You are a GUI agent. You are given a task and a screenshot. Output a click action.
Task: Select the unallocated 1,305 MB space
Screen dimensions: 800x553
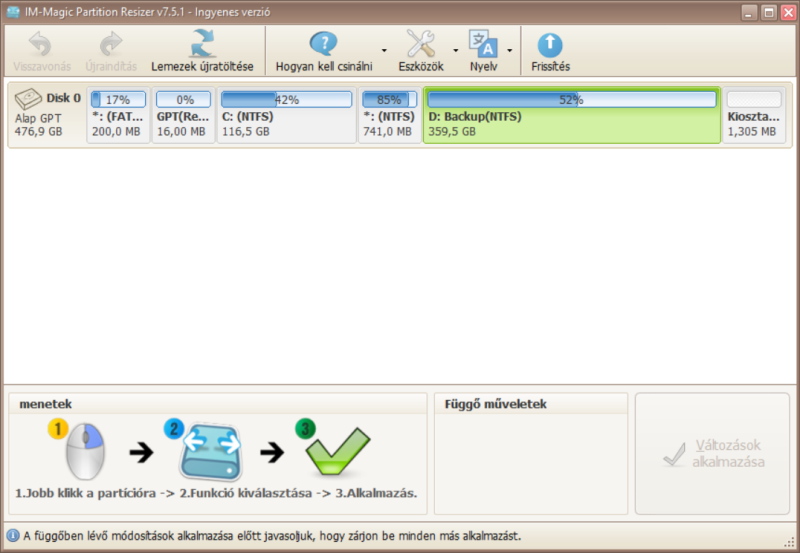754,115
